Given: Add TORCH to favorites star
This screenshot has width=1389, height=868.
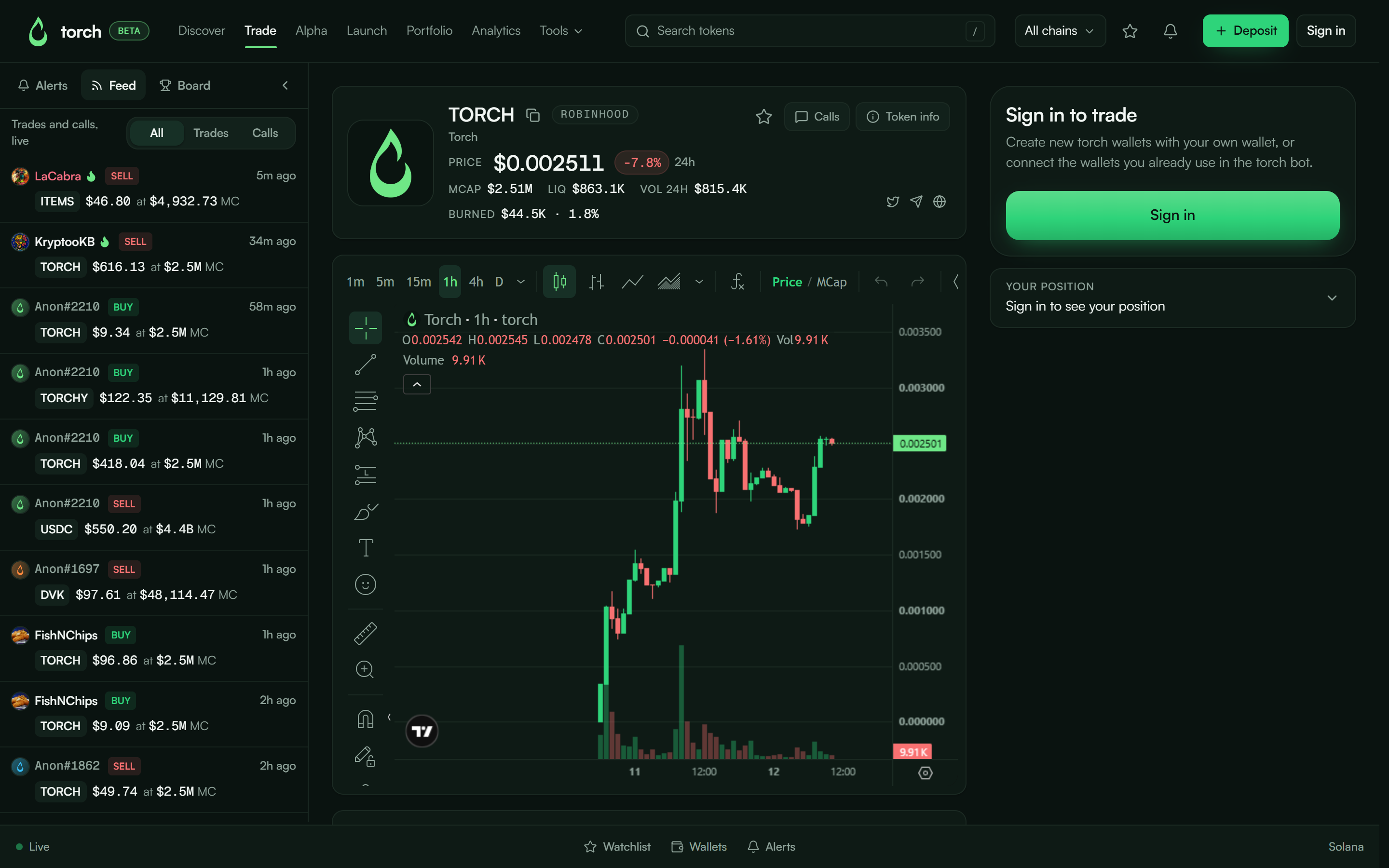Looking at the screenshot, I should tap(763, 117).
